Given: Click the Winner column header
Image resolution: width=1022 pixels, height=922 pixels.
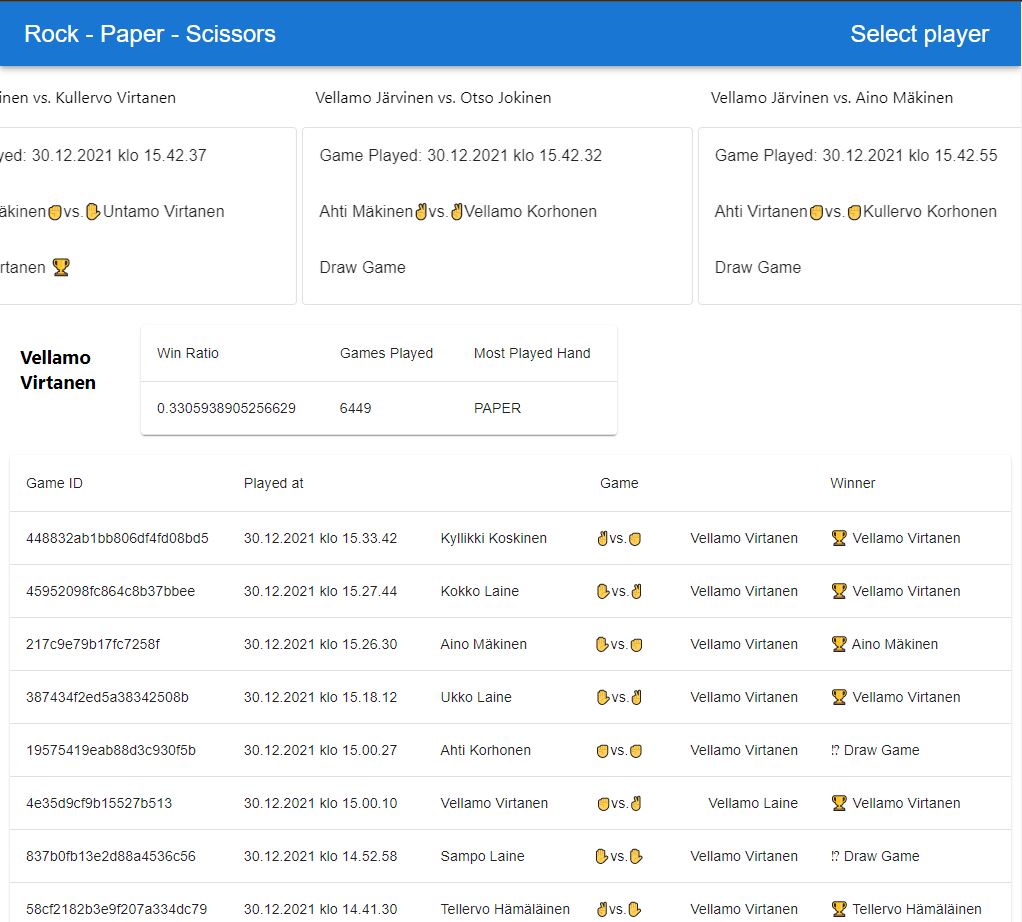Looking at the screenshot, I should [x=852, y=483].
